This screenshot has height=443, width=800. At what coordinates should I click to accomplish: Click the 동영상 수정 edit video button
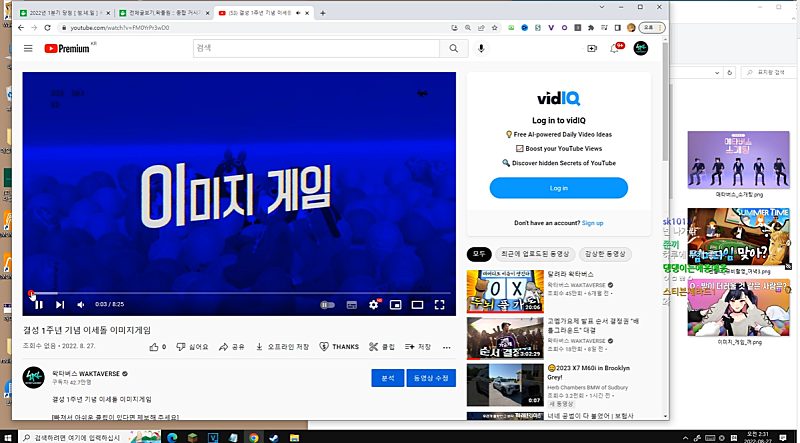[431, 378]
